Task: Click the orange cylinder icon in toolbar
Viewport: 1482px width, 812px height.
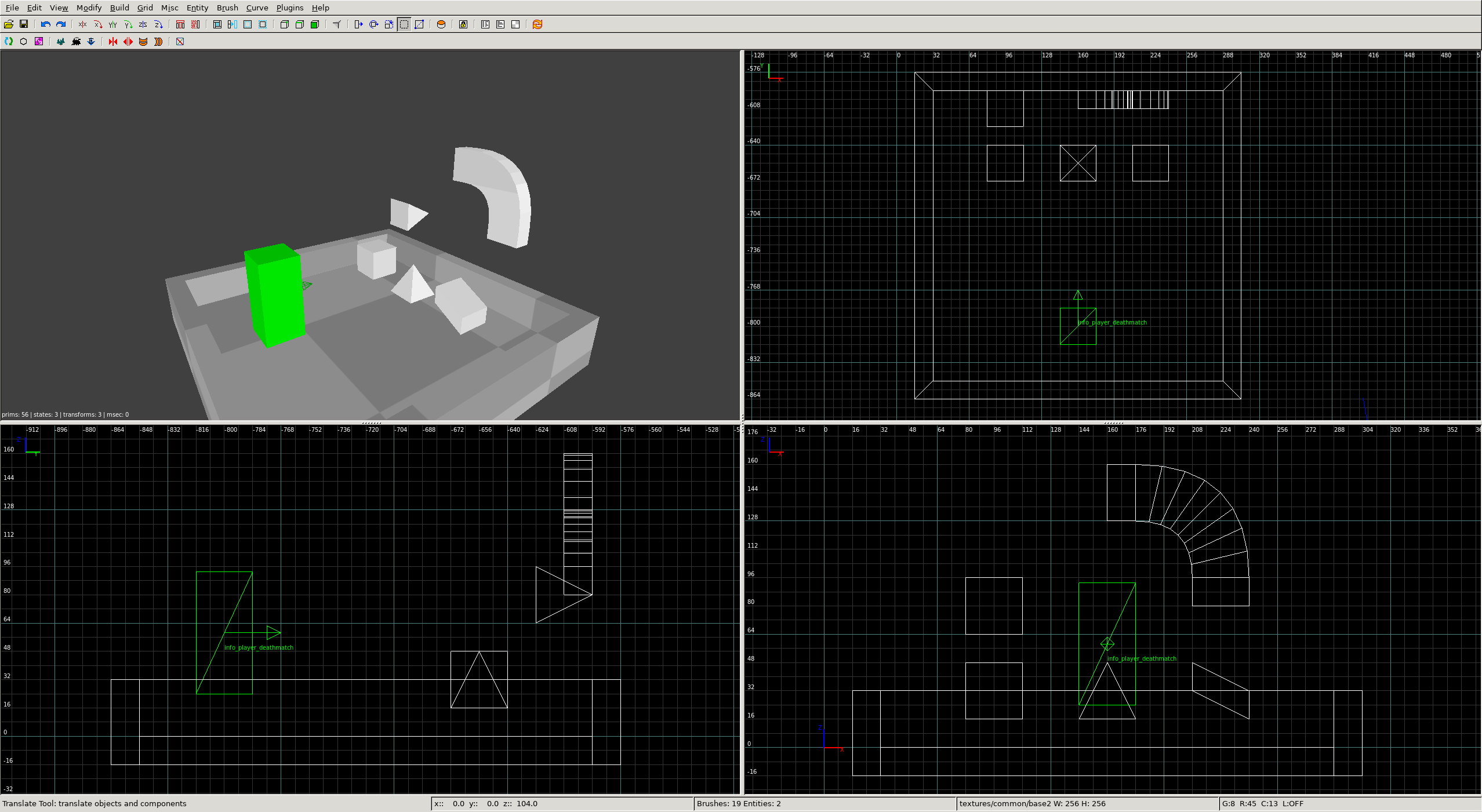Action: pos(441,24)
